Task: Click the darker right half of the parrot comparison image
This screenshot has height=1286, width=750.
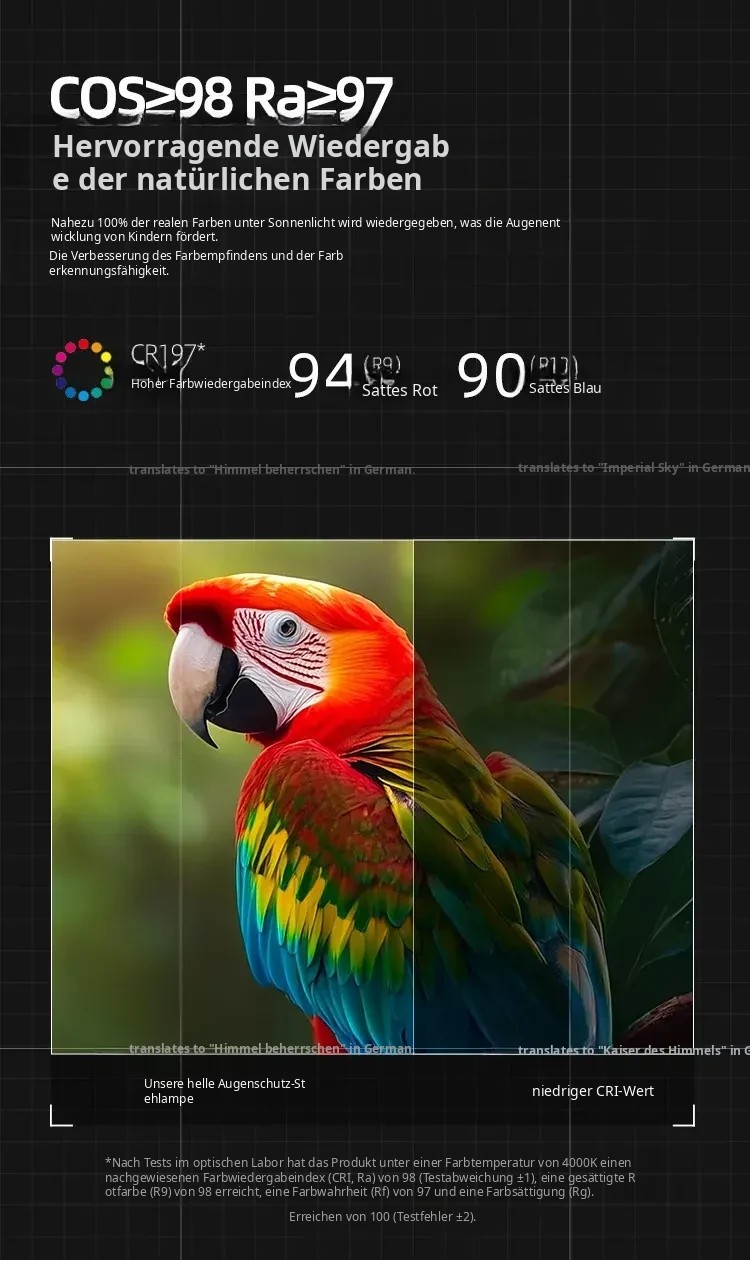Action: 553,796
